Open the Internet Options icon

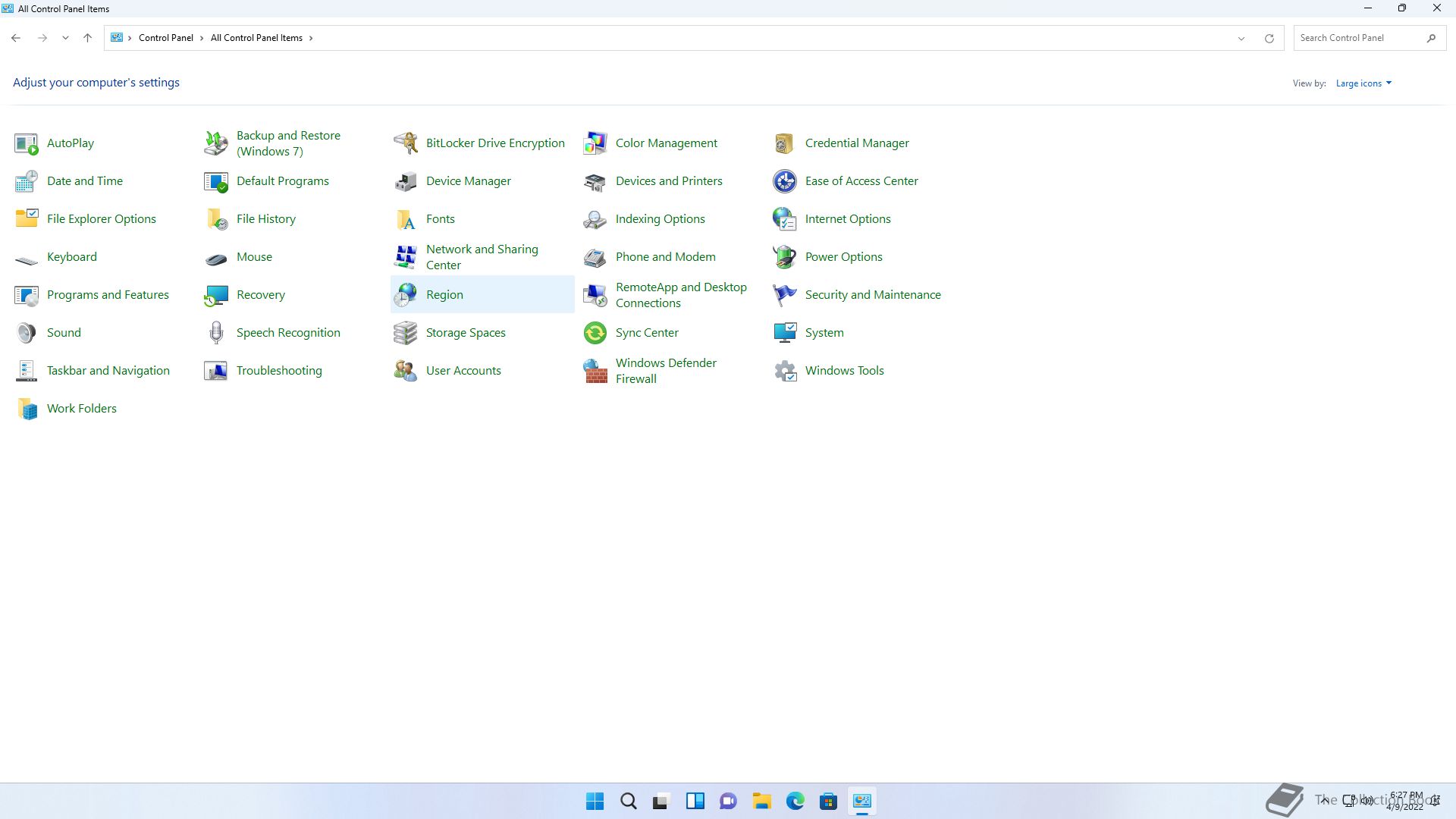[x=785, y=219]
